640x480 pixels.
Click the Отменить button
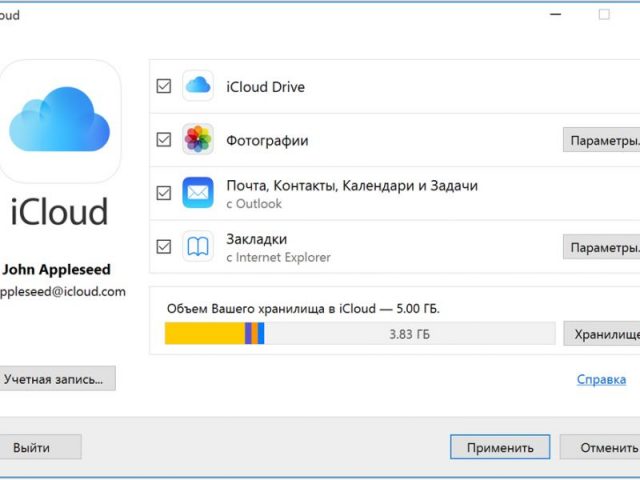click(600, 447)
